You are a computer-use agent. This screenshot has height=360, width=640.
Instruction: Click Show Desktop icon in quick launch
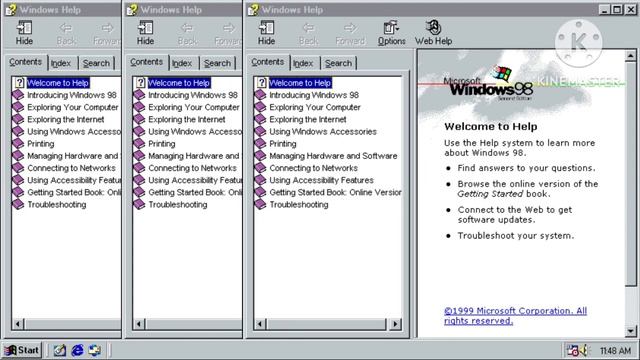[60, 350]
